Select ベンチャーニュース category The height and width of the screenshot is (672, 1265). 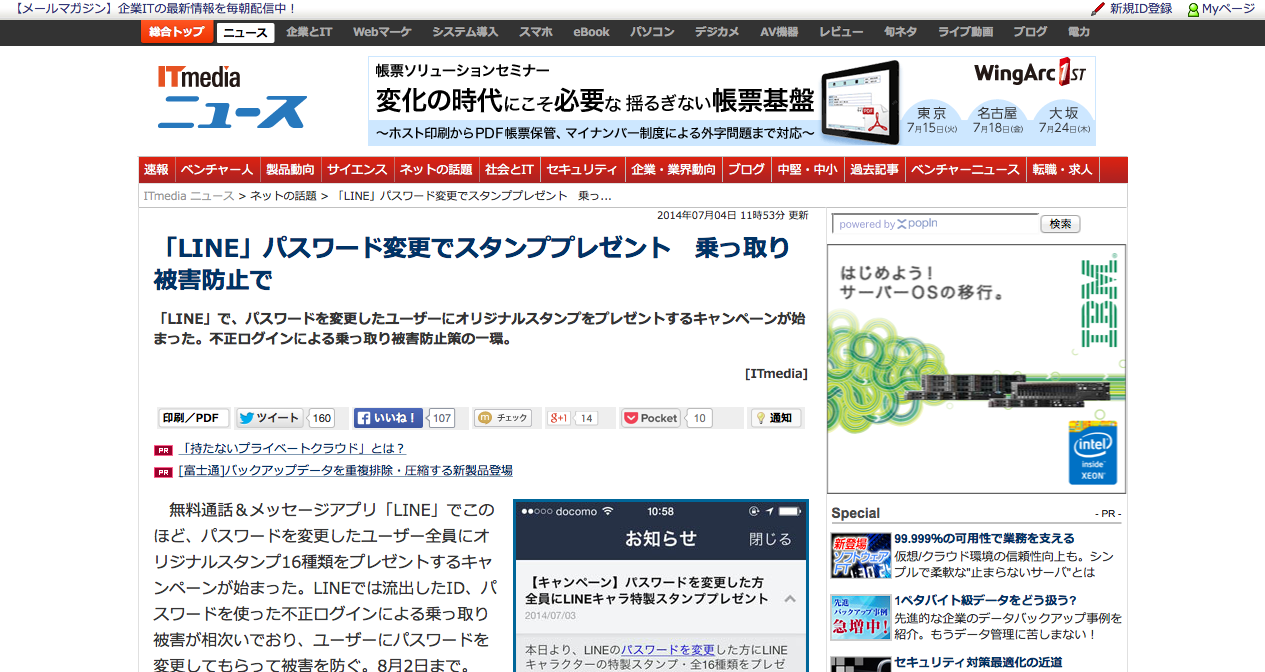tap(965, 170)
